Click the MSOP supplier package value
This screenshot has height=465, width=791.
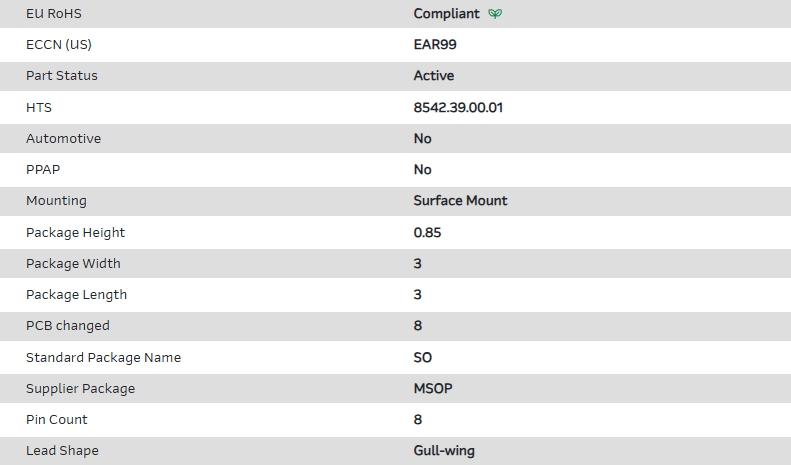(433, 388)
